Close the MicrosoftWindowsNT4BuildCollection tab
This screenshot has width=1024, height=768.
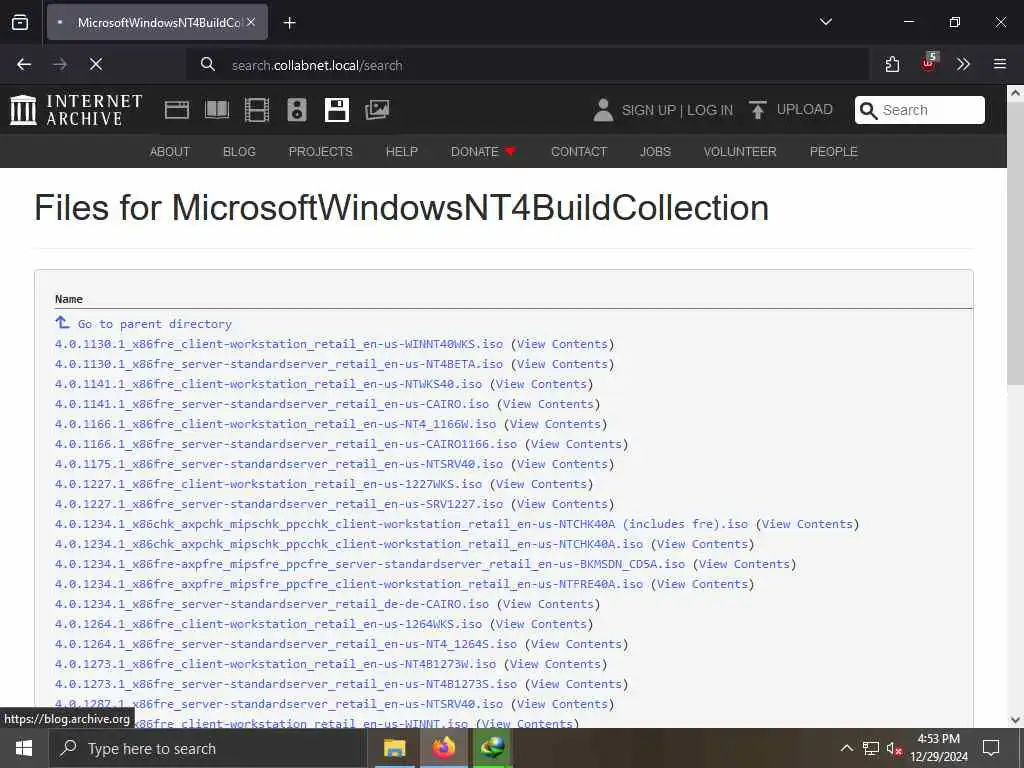point(251,22)
